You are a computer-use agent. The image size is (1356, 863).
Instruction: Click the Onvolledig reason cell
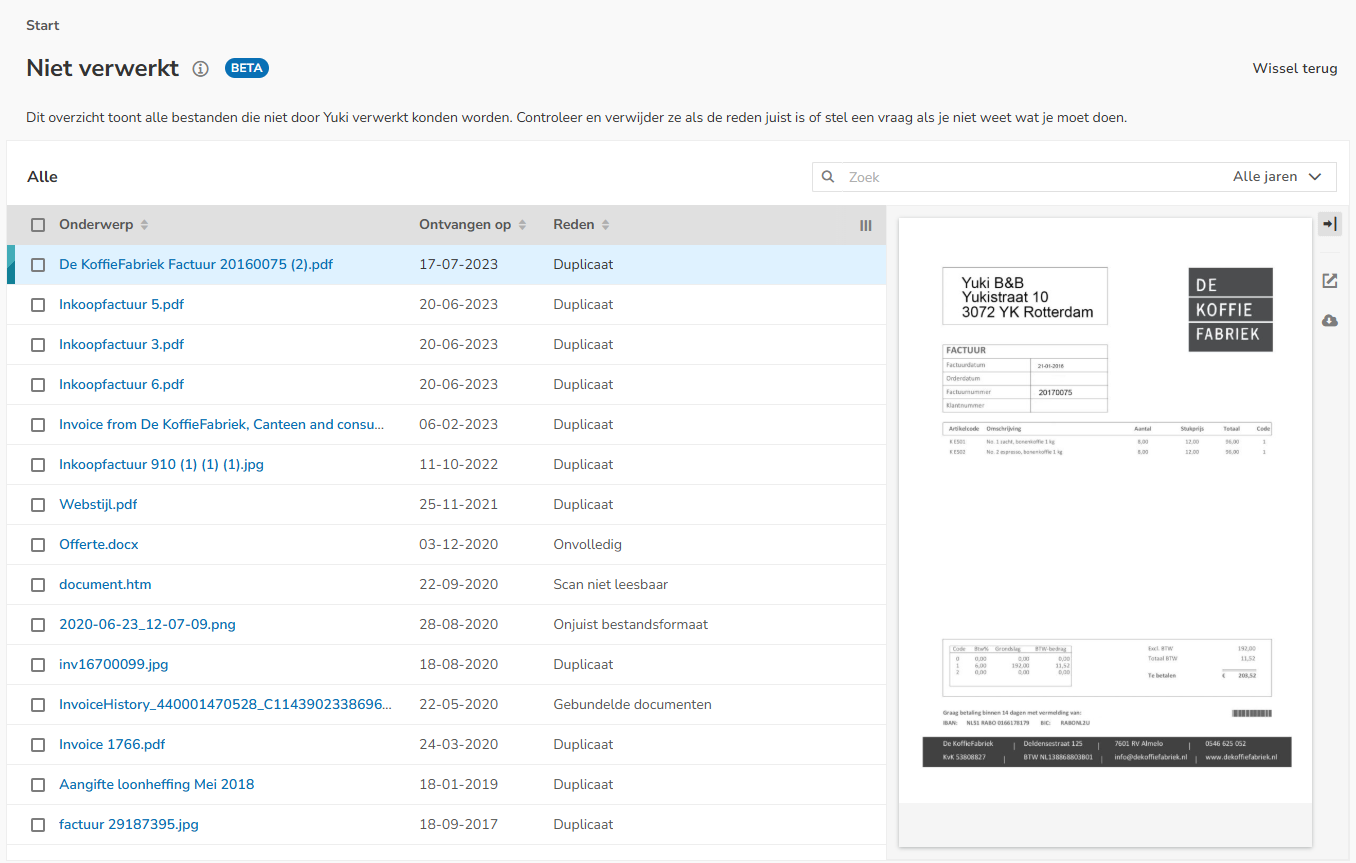pyautogui.click(x=587, y=545)
